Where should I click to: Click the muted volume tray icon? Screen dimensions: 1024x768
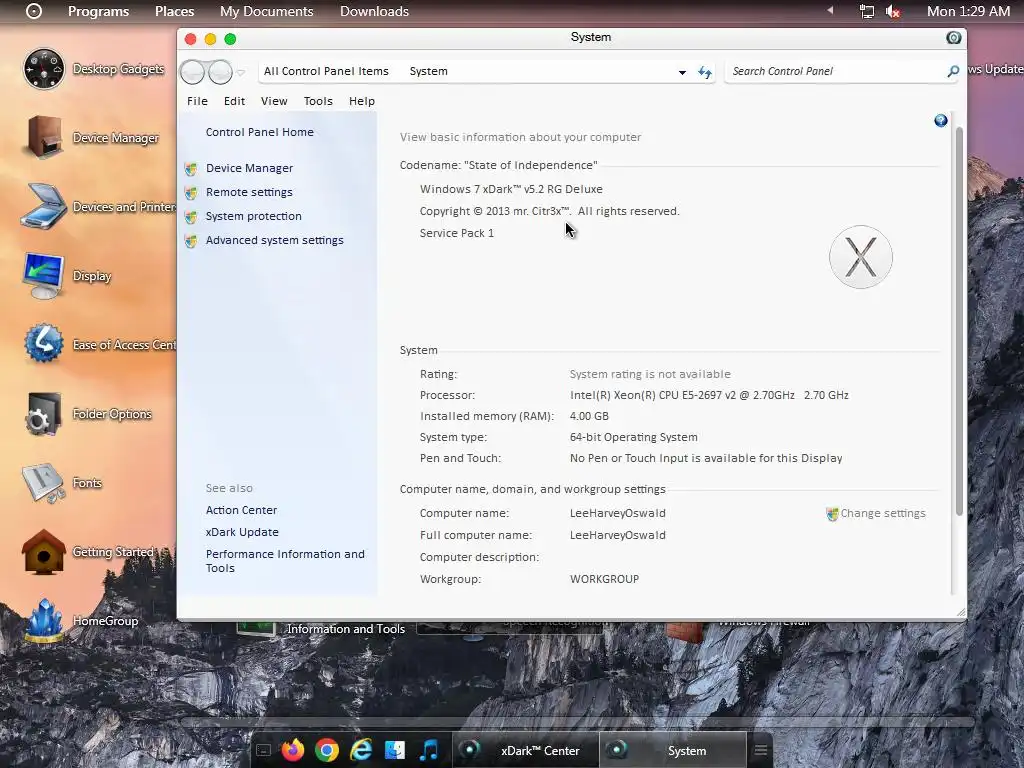point(893,11)
